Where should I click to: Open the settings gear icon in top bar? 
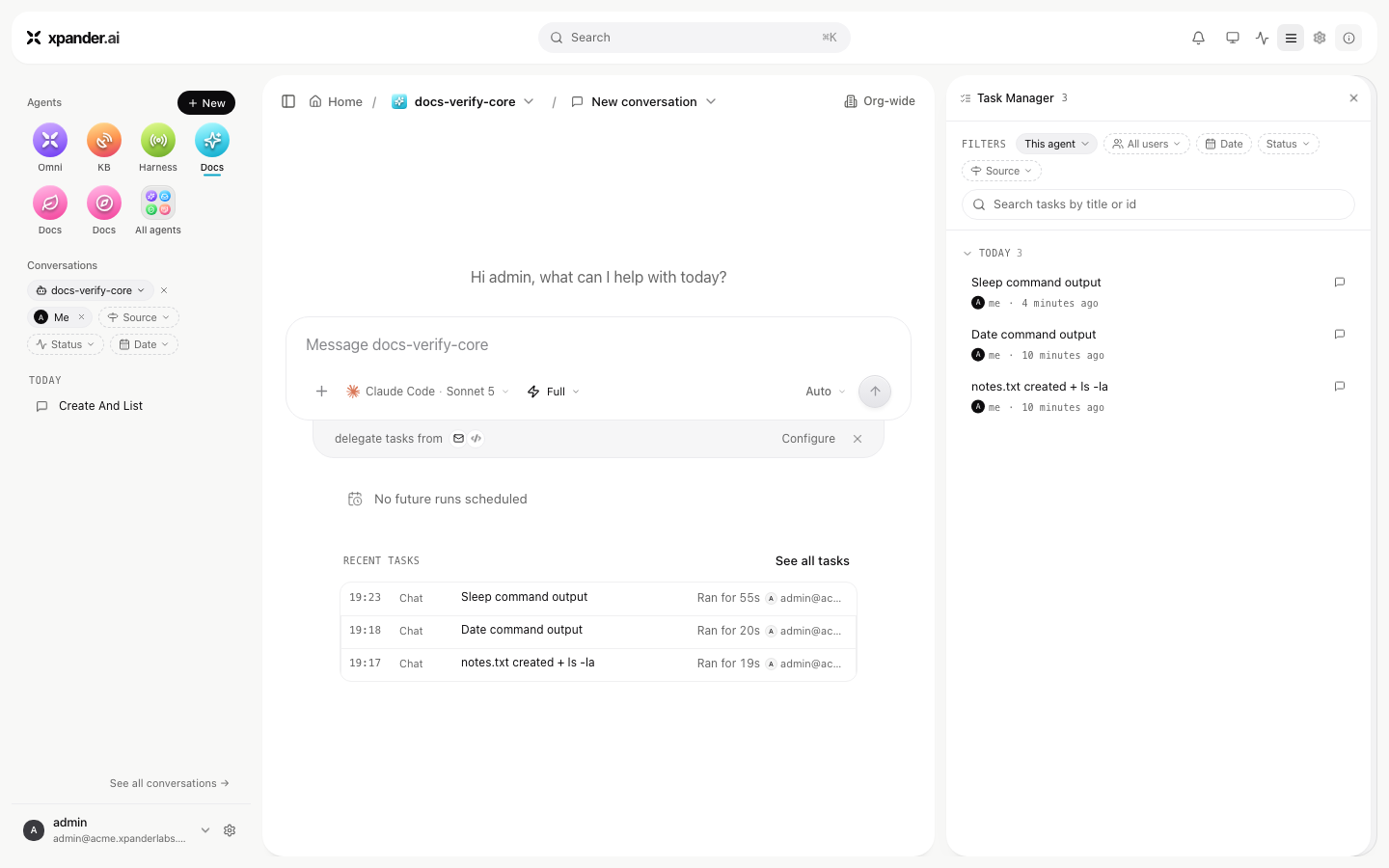[1320, 38]
